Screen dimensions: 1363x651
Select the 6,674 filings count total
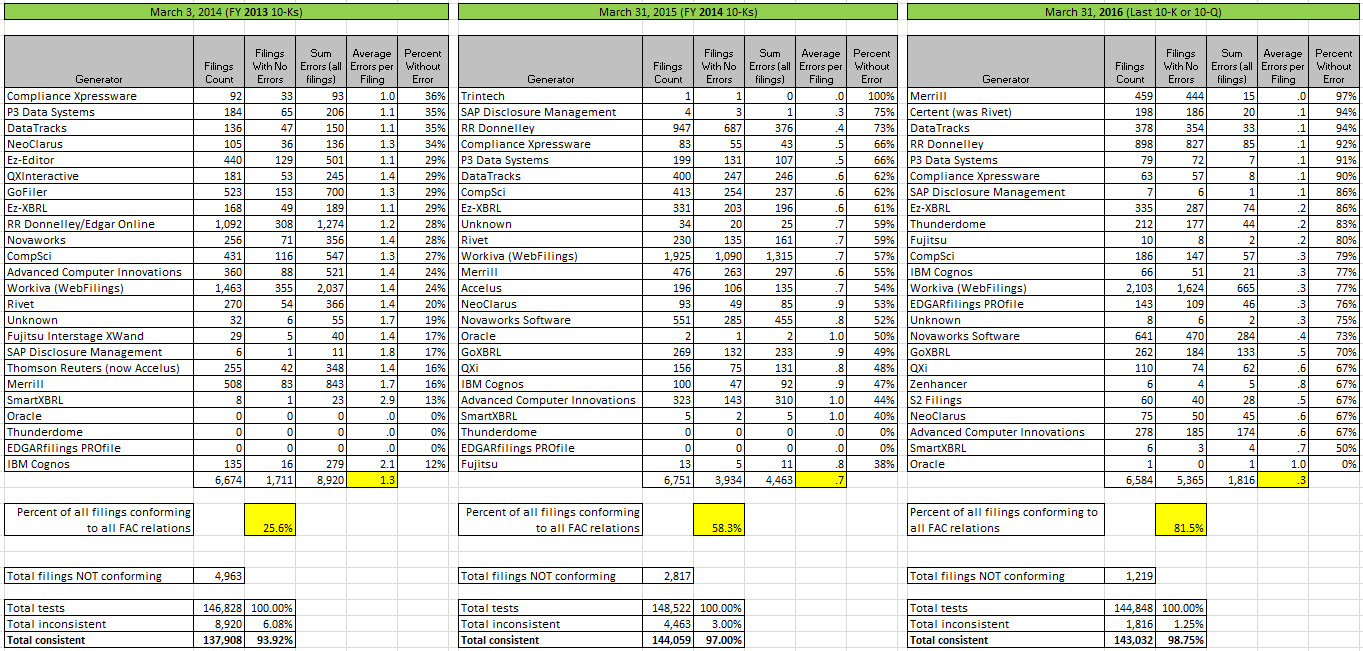(219, 480)
